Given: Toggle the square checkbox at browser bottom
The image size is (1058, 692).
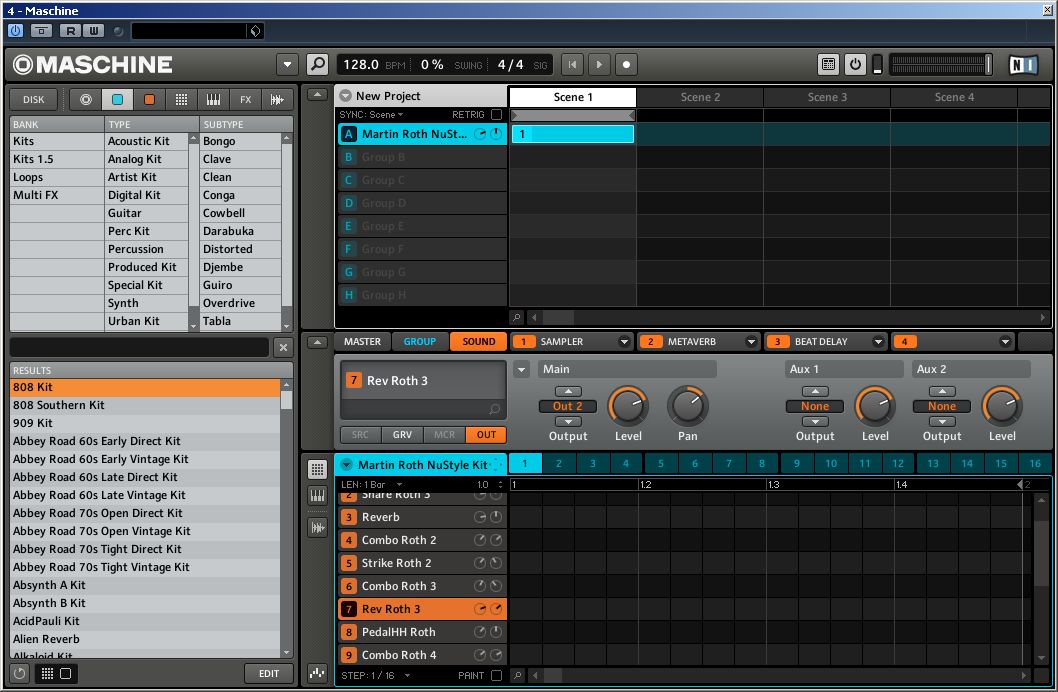Looking at the screenshot, I should click(65, 673).
